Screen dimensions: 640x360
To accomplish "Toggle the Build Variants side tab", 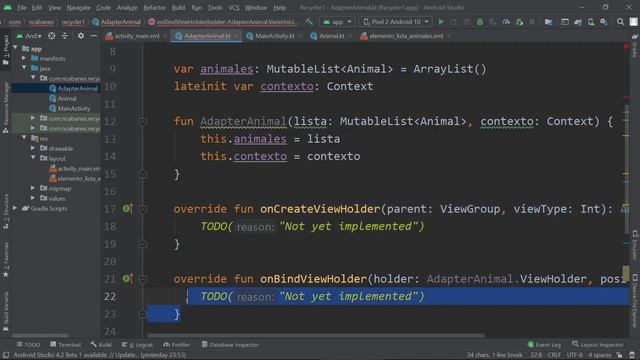I will point(5,311).
